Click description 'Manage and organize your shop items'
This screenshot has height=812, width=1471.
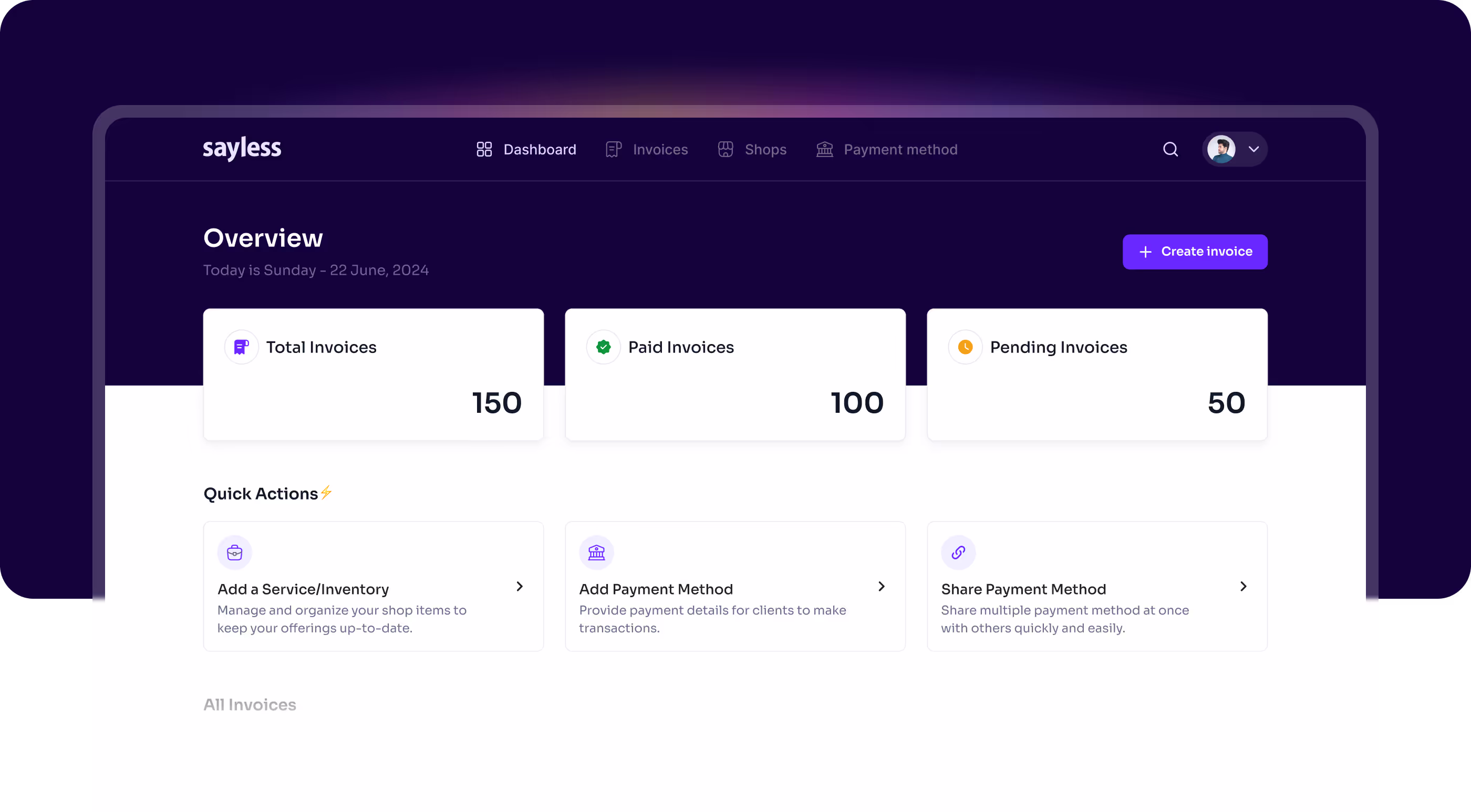(x=342, y=619)
